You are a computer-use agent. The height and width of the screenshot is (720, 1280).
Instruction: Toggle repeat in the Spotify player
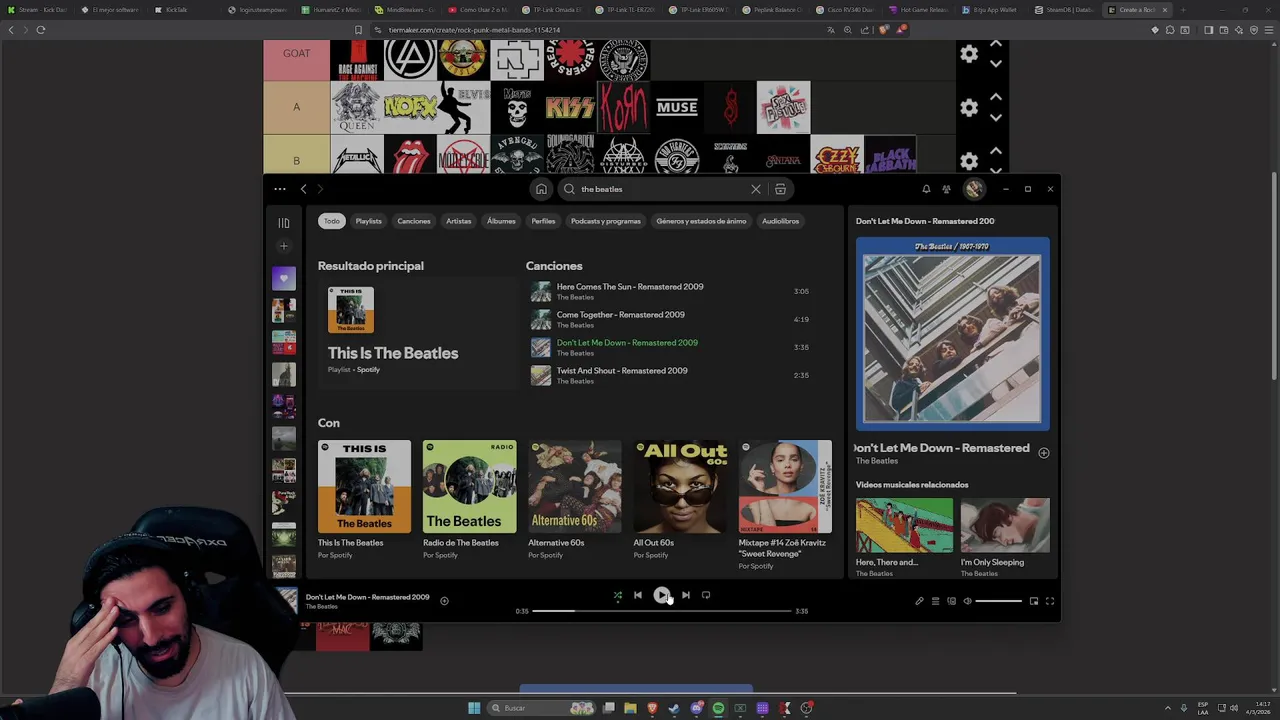pos(706,595)
